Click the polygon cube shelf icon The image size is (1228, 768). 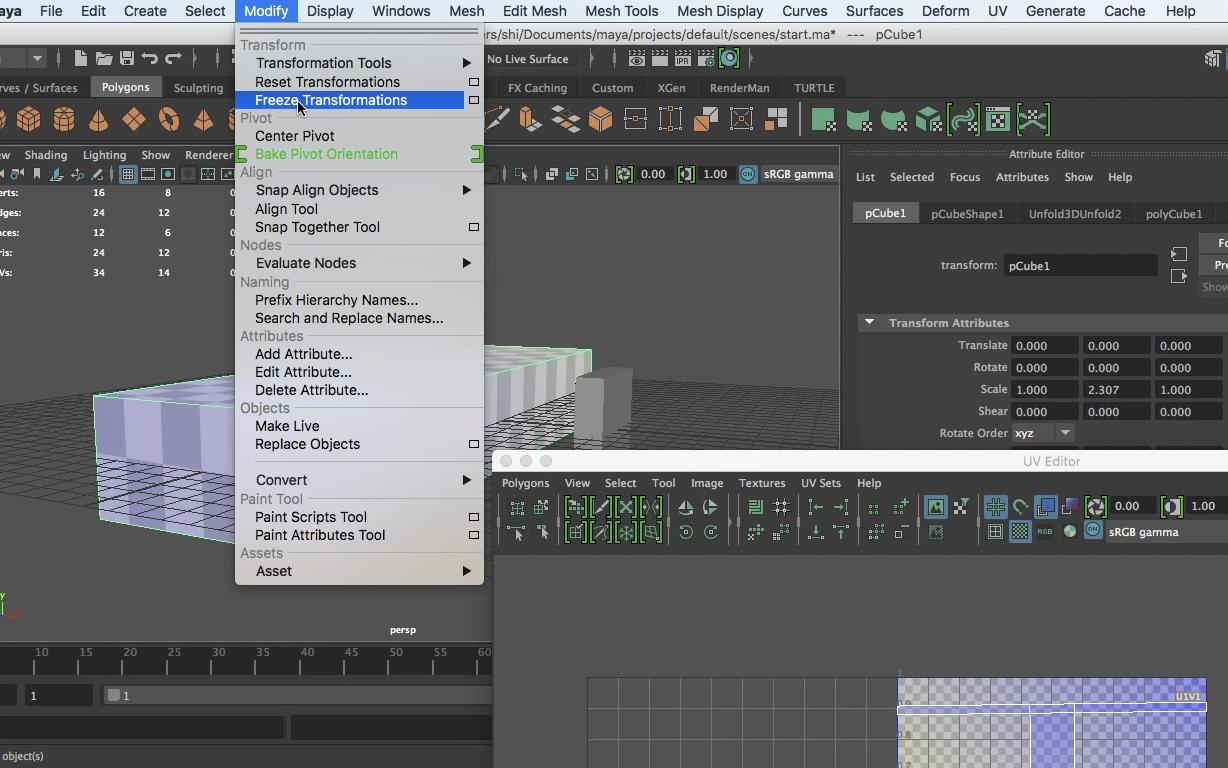coord(29,120)
